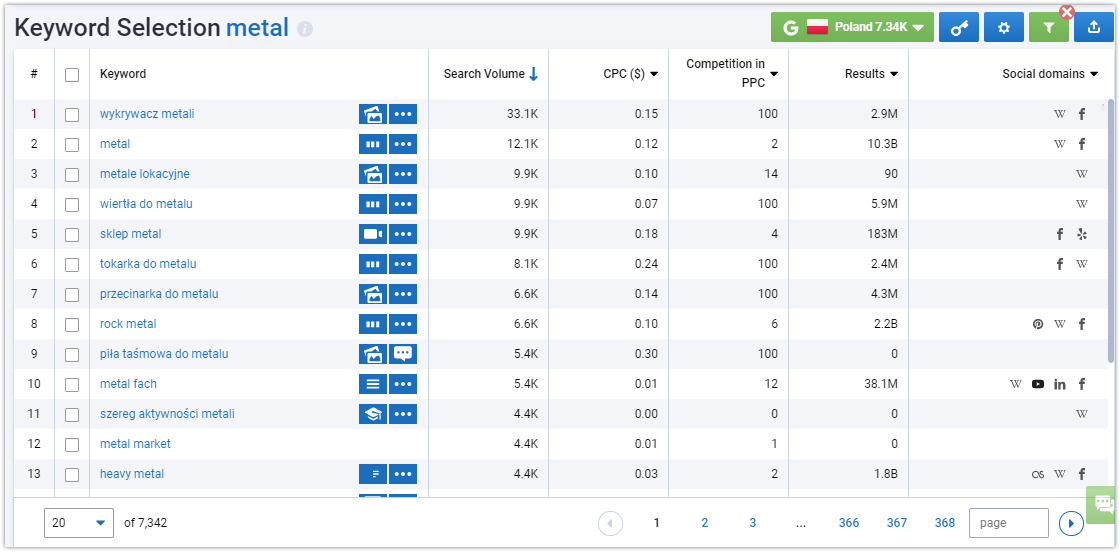Click the info icon beside metal title
1120x552 pixels.
305,29
